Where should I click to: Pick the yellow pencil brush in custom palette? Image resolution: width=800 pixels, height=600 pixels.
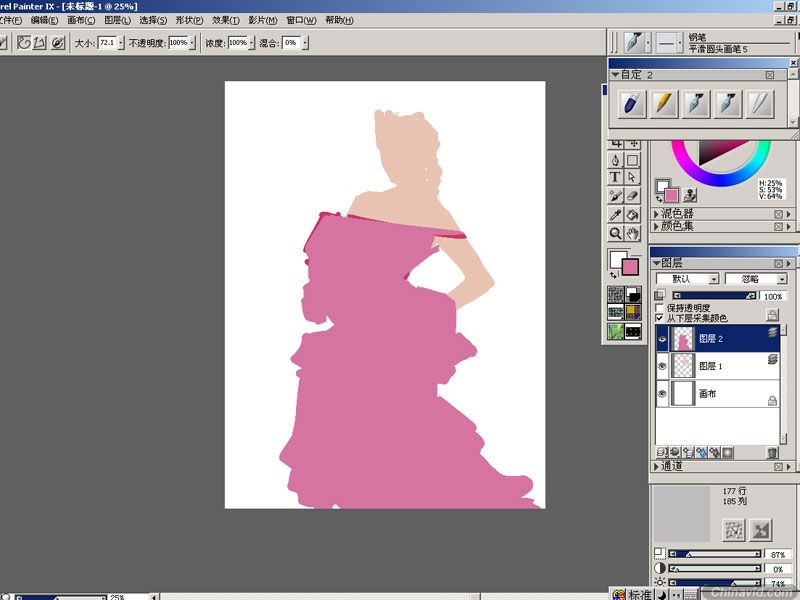point(665,103)
